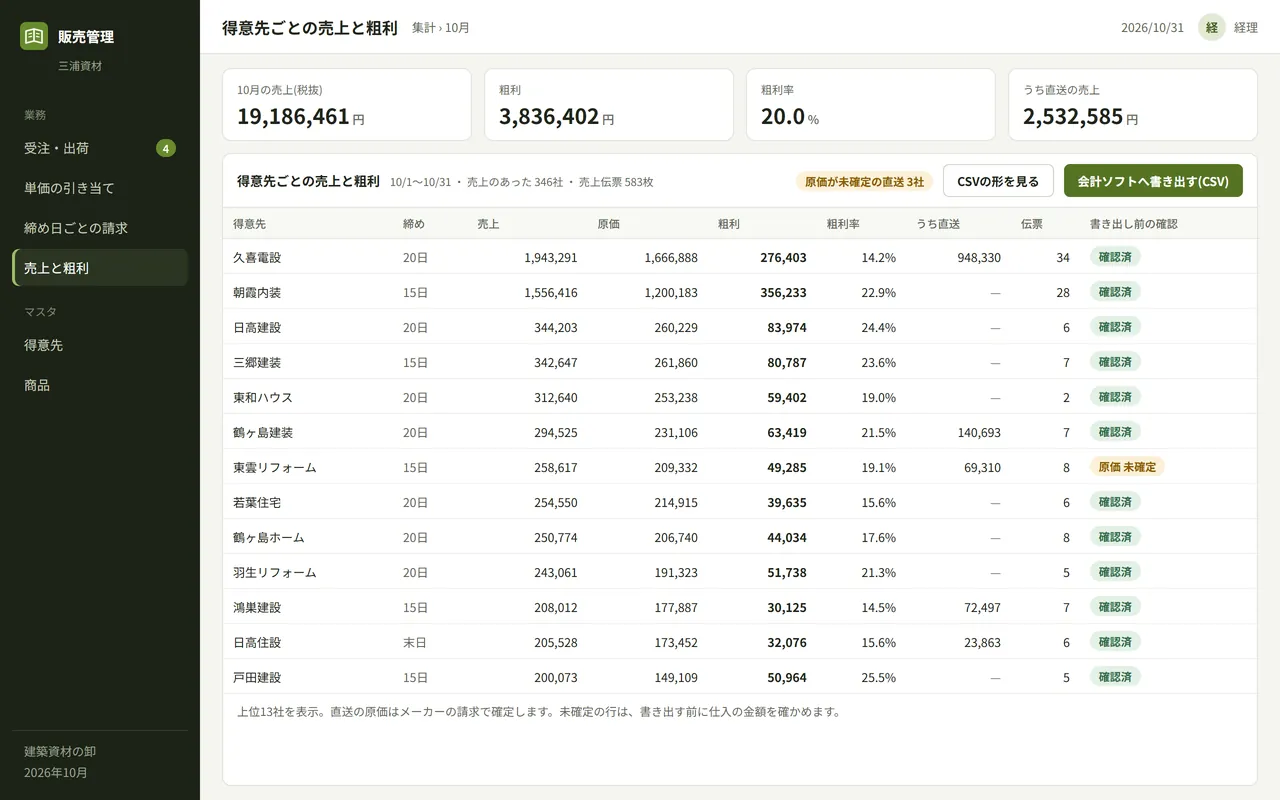The height and width of the screenshot is (800, 1280).
Task: Click the 羽生リフォーム customer name
Action: [x=275, y=572]
